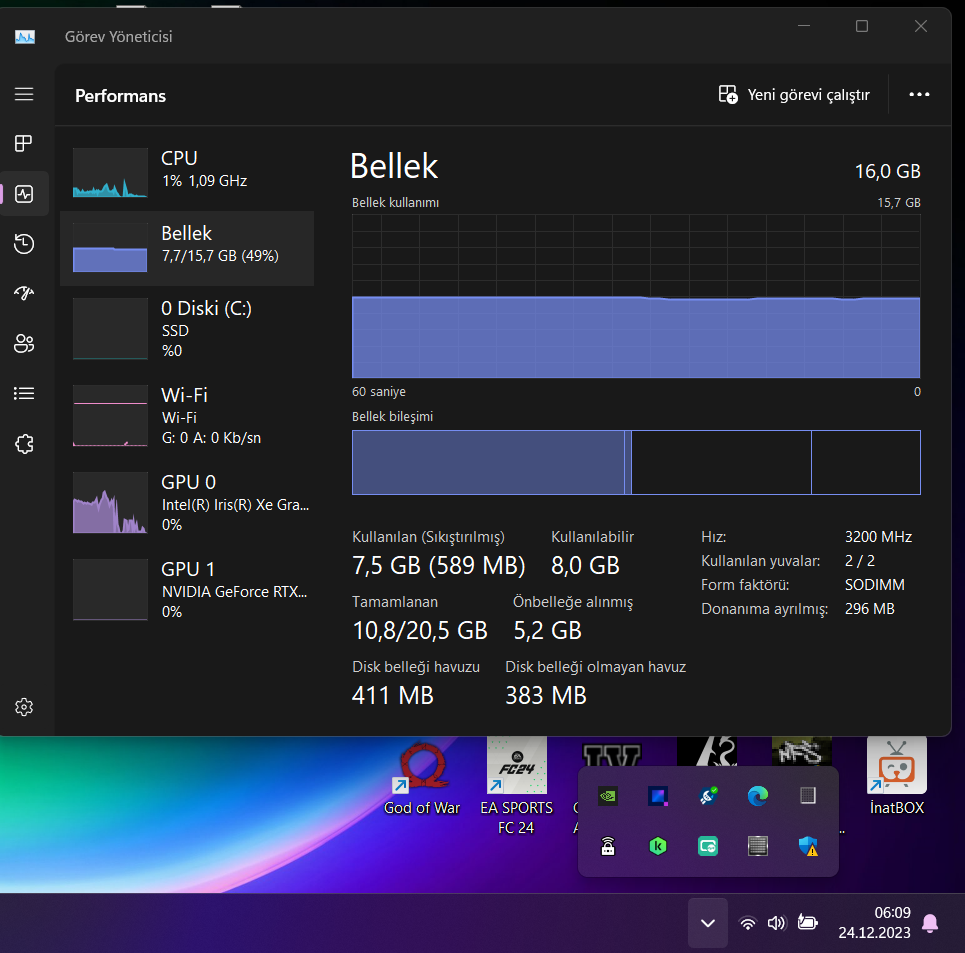Click the Performans page heading
This screenshot has width=965, height=953.
click(121, 96)
